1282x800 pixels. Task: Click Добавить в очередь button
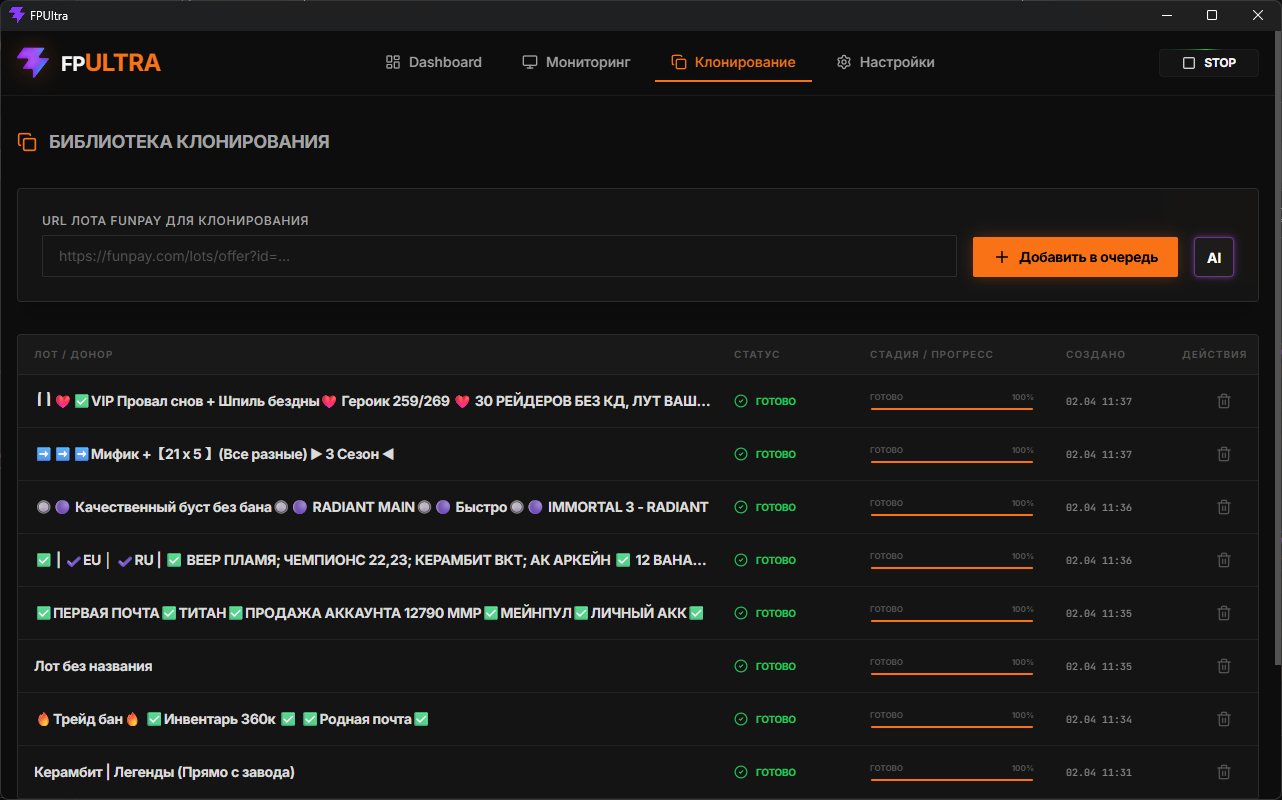1075,257
